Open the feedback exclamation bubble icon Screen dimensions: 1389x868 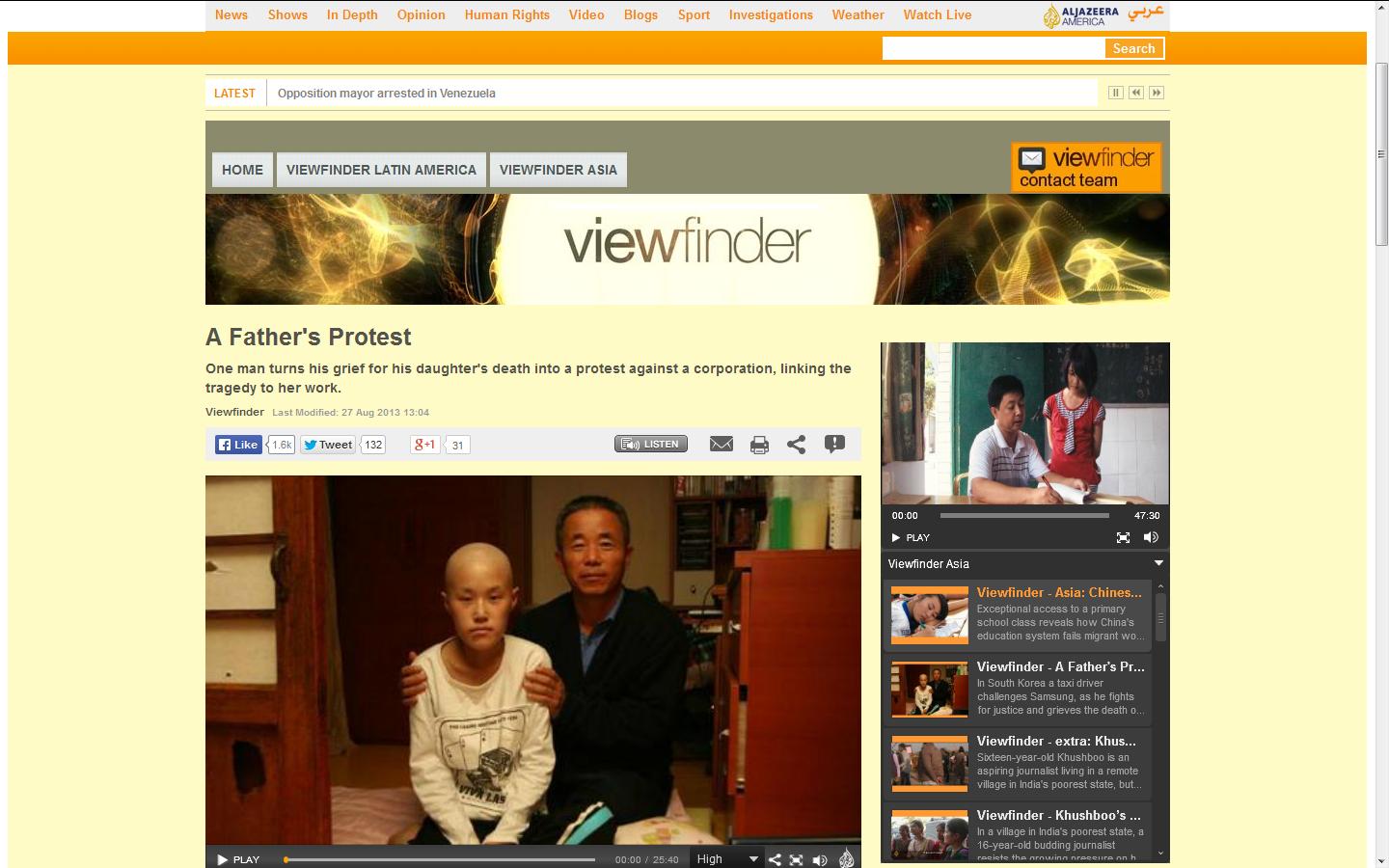pyautogui.click(x=834, y=444)
